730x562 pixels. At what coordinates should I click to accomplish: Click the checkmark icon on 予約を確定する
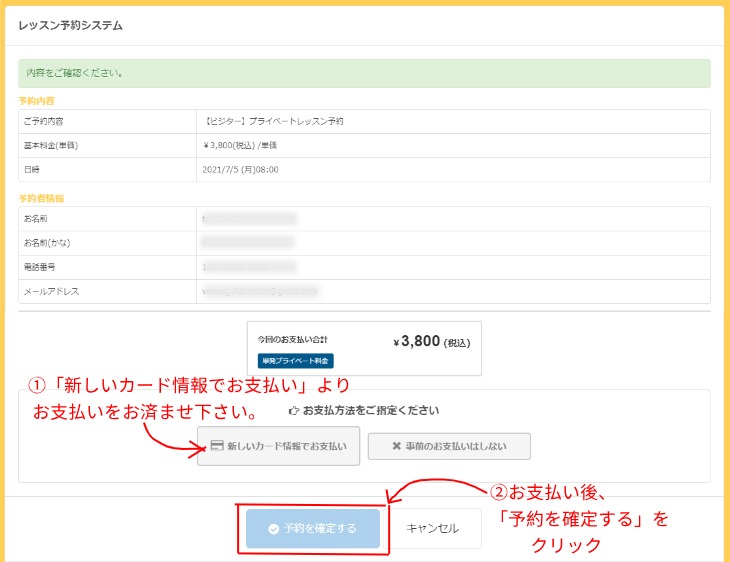tap(273, 529)
